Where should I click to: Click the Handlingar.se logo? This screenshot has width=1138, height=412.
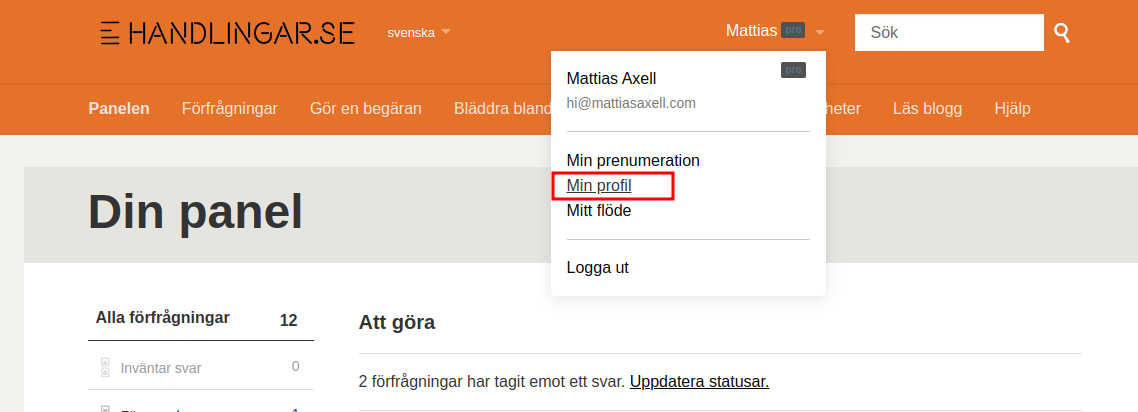pos(228,32)
